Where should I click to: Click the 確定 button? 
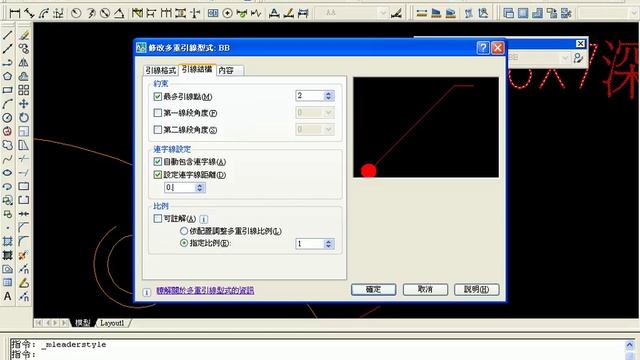tap(373, 289)
